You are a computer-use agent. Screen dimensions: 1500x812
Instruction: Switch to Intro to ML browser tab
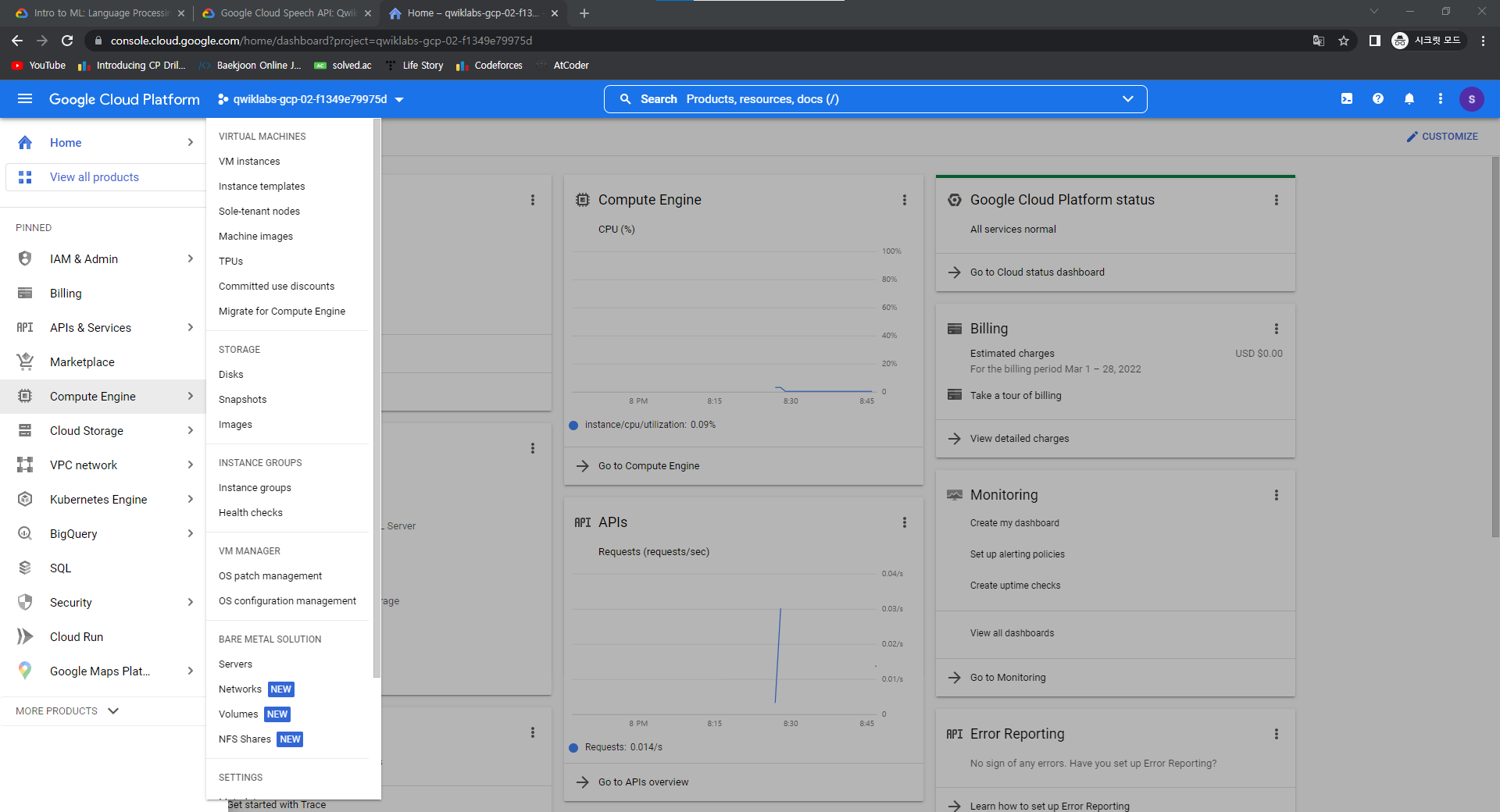(x=100, y=13)
